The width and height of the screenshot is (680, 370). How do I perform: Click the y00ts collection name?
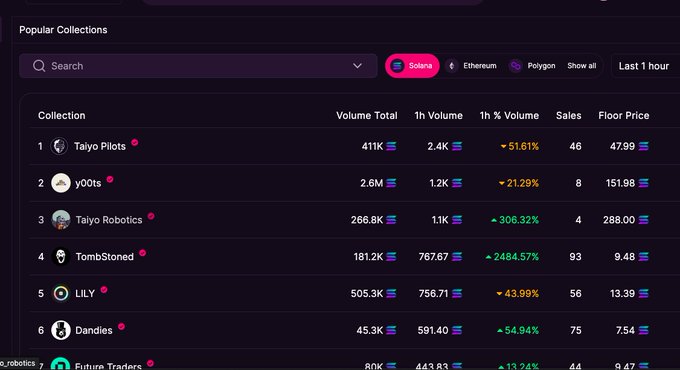tap(88, 183)
